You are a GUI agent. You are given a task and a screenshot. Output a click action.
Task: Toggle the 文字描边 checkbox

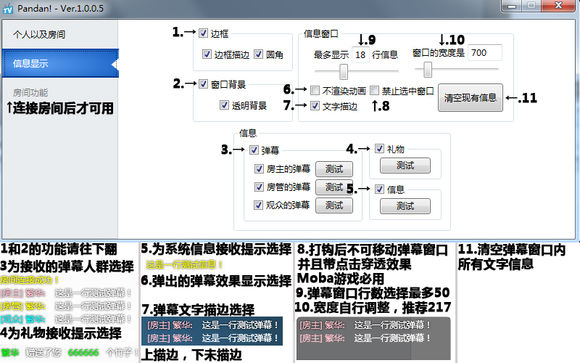pyautogui.click(x=315, y=106)
